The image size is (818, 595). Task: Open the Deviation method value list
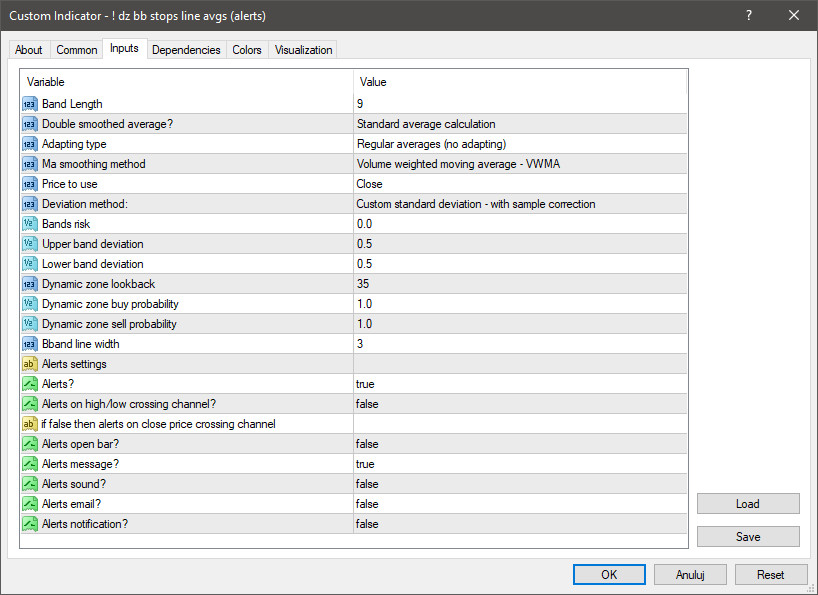[x=520, y=204]
